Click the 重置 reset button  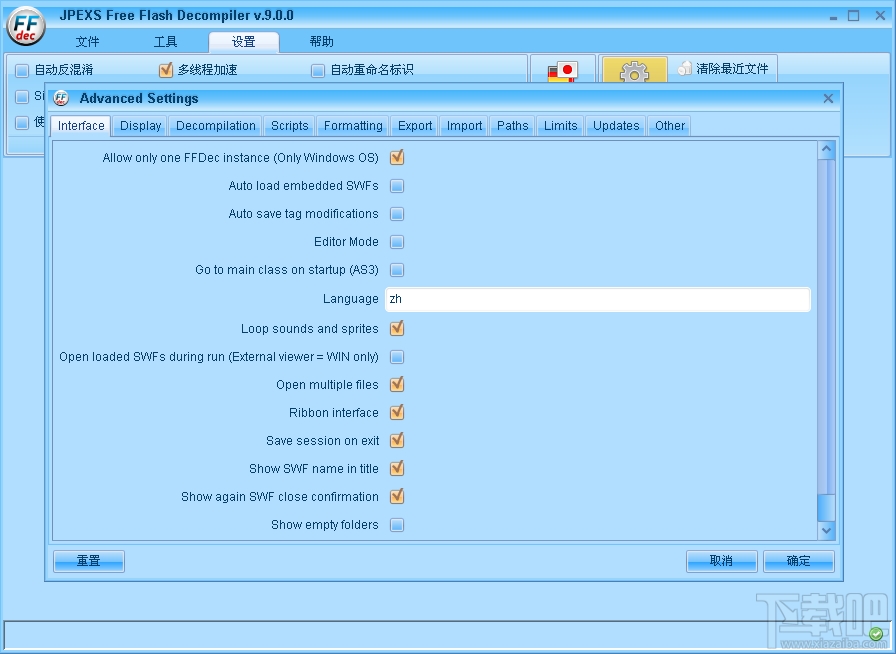[x=88, y=561]
